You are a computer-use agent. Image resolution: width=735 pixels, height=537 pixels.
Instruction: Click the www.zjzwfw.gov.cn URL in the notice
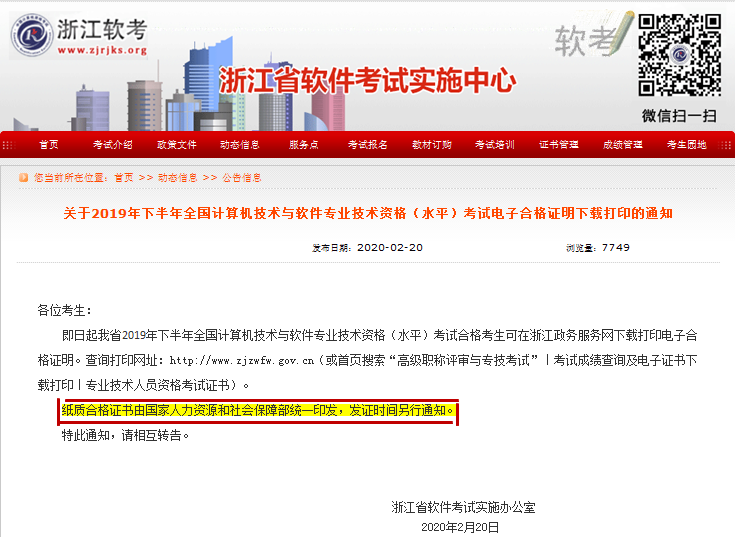pos(237,360)
